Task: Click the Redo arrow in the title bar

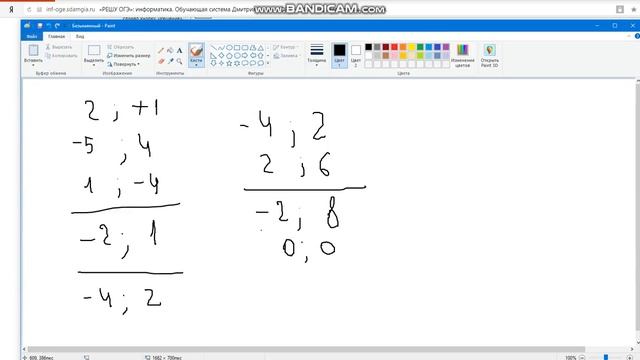Action: 58,26
